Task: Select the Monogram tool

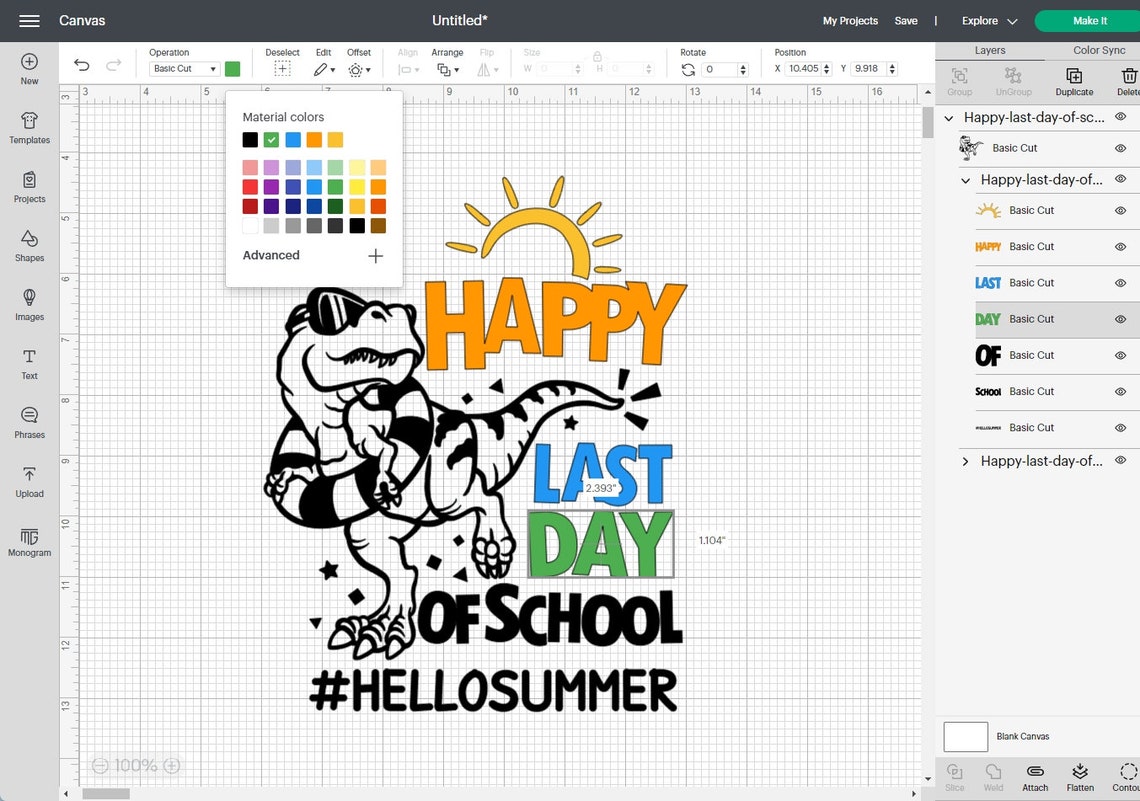Action: tap(28, 542)
